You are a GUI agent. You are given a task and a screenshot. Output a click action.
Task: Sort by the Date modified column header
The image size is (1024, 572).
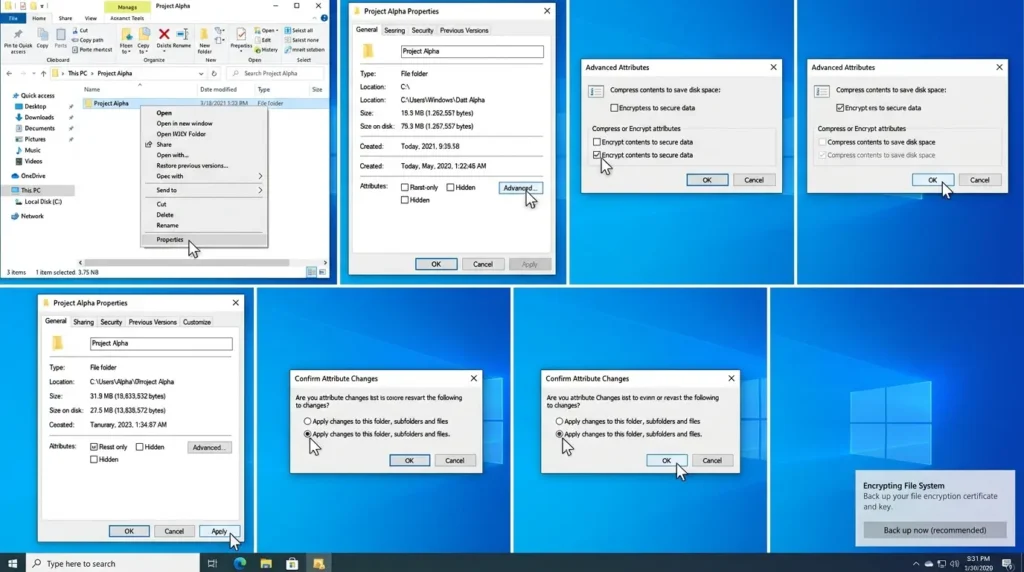218,89
